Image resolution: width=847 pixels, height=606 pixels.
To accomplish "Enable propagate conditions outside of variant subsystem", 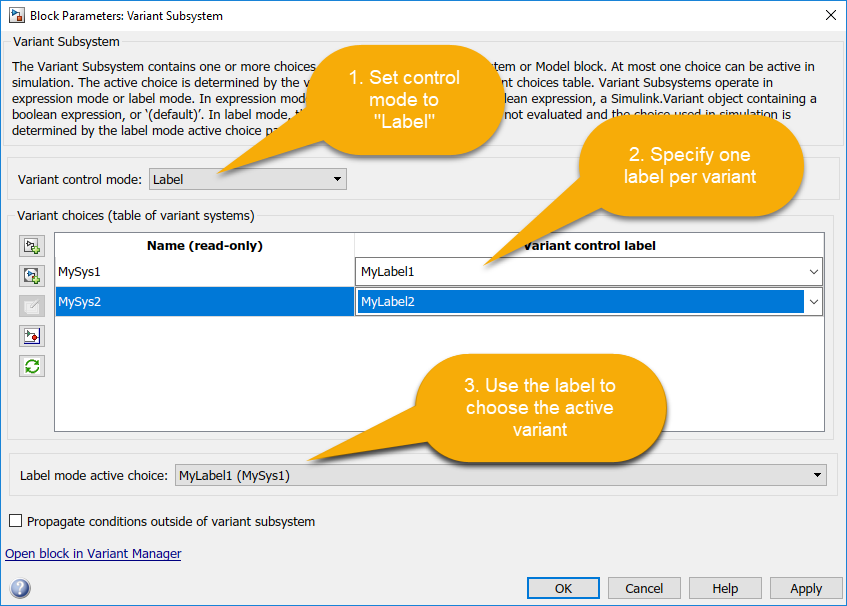I will tap(15, 521).
